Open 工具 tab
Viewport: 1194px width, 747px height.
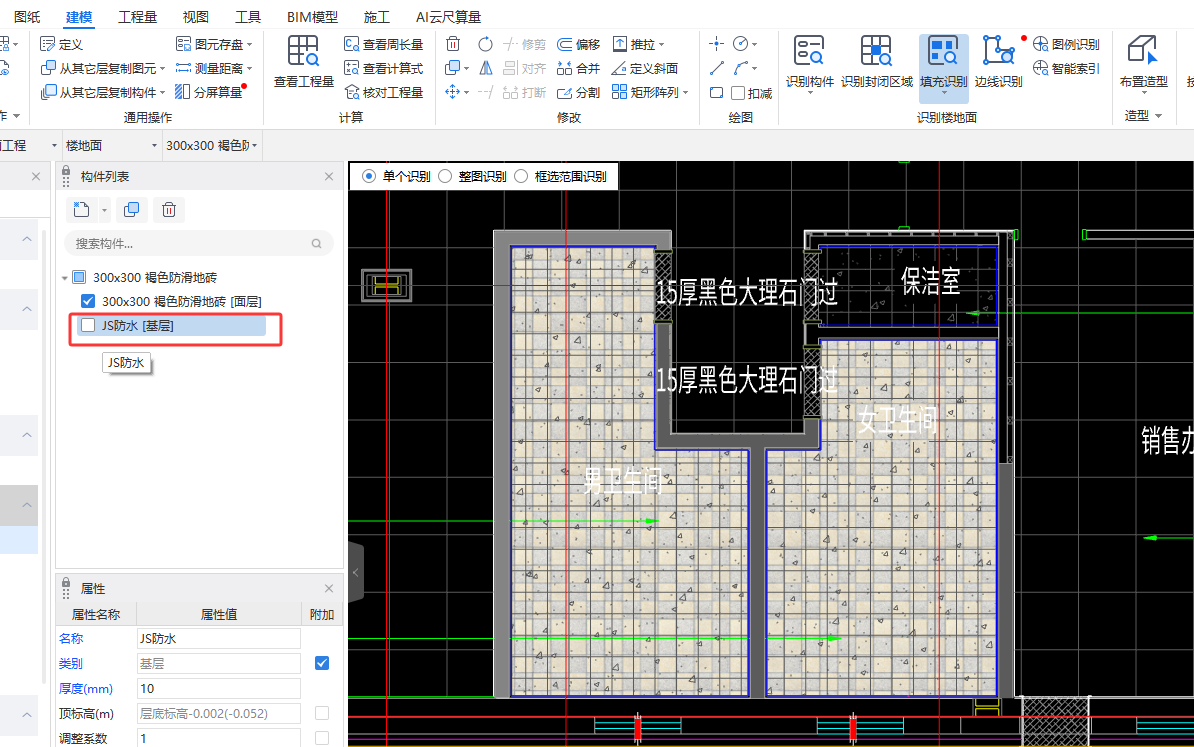coord(248,17)
